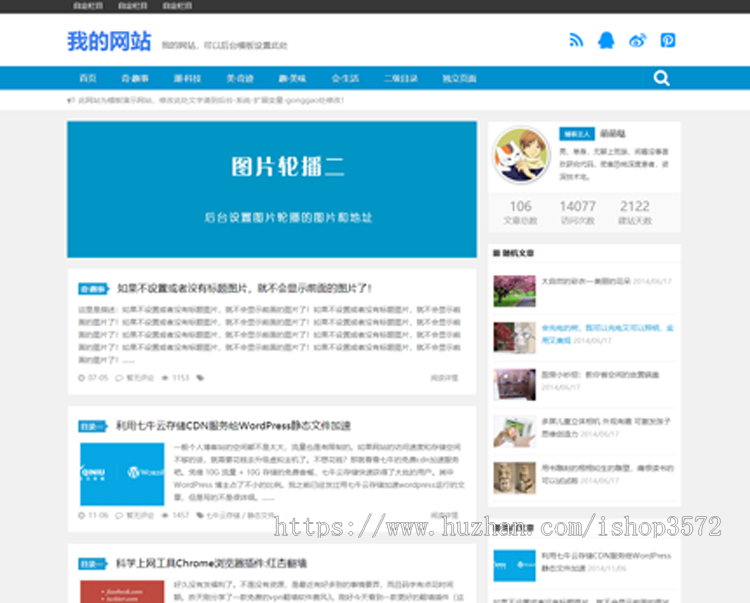Click the first 自定栏目 top bar link

point(88,6)
